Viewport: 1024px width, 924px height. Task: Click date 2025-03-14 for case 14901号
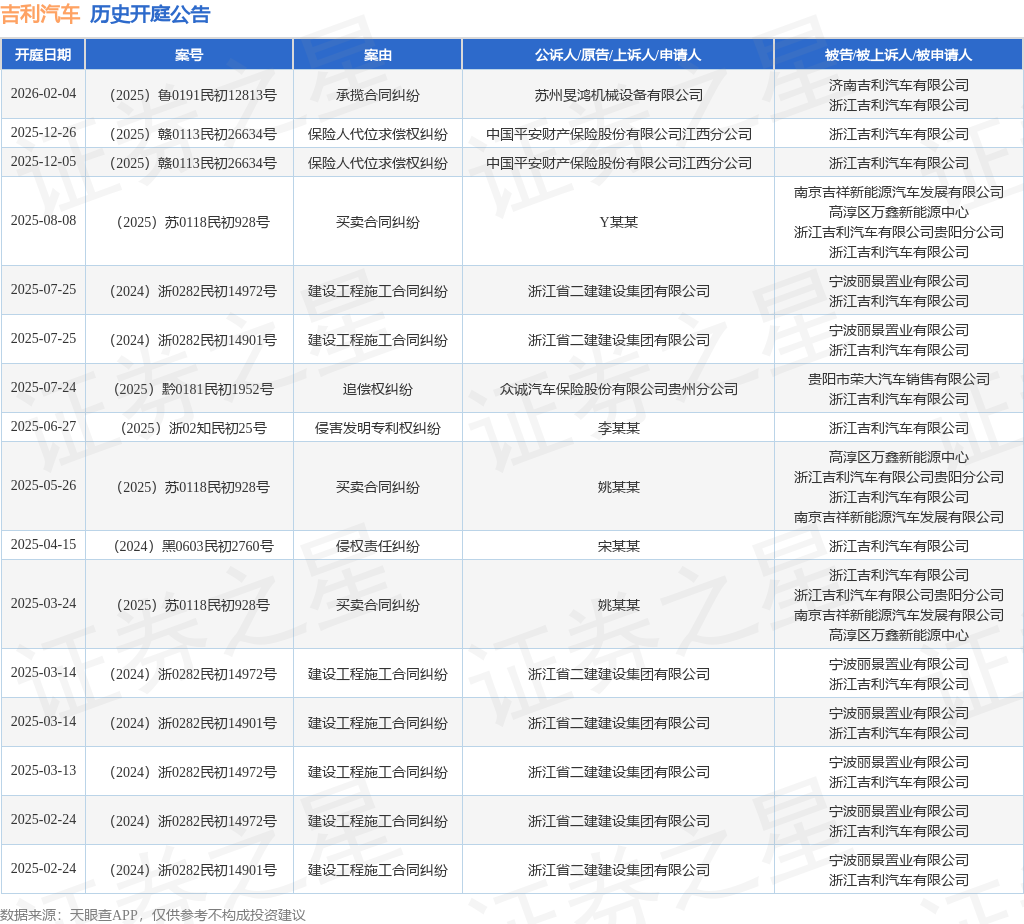43,722
